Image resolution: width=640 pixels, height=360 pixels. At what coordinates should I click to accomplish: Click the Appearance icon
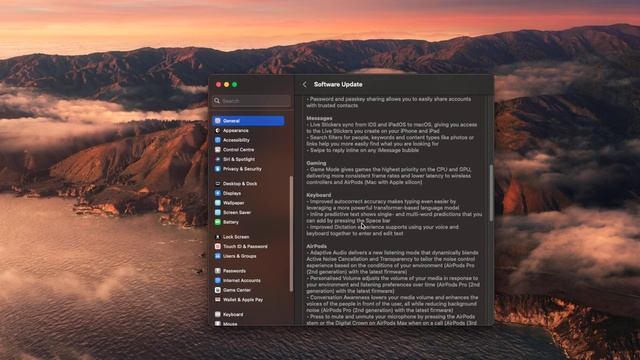(218, 131)
